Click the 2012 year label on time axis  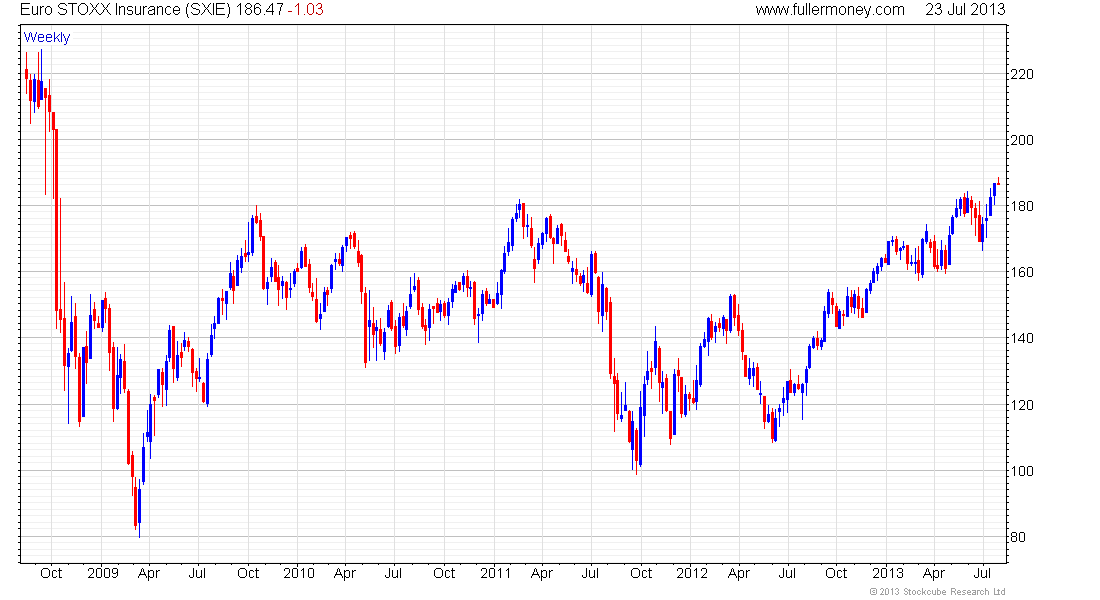[x=692, y=573]
